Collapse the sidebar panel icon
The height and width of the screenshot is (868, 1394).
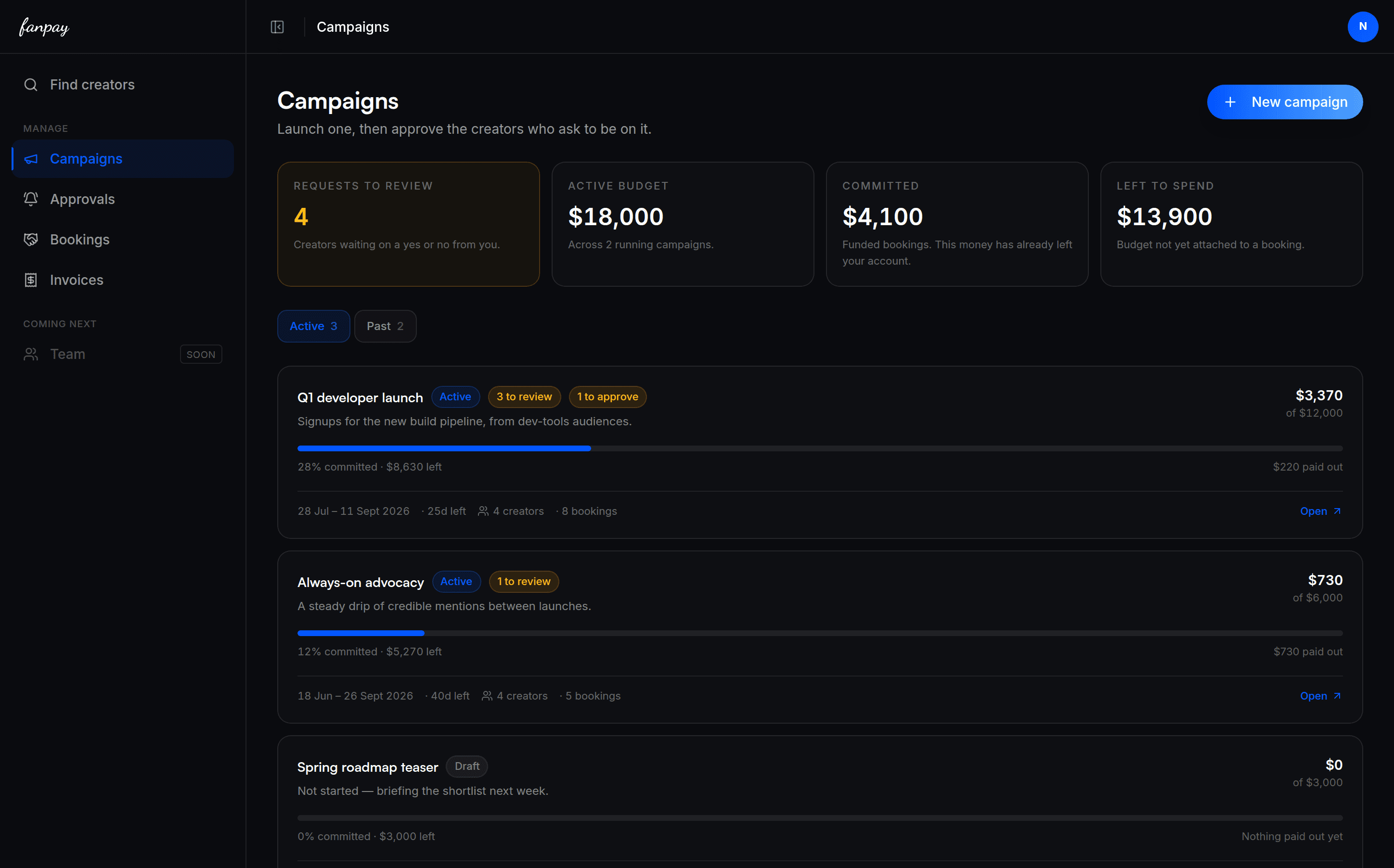coord(277,27)
